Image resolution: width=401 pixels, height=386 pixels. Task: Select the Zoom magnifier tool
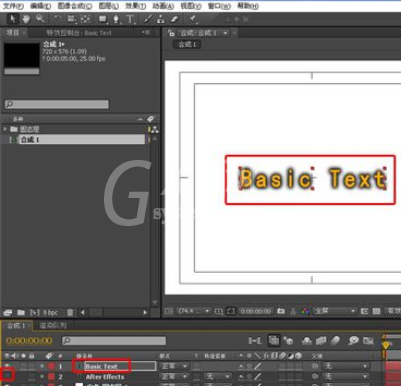pyautogui.click(x=40, y=19)
